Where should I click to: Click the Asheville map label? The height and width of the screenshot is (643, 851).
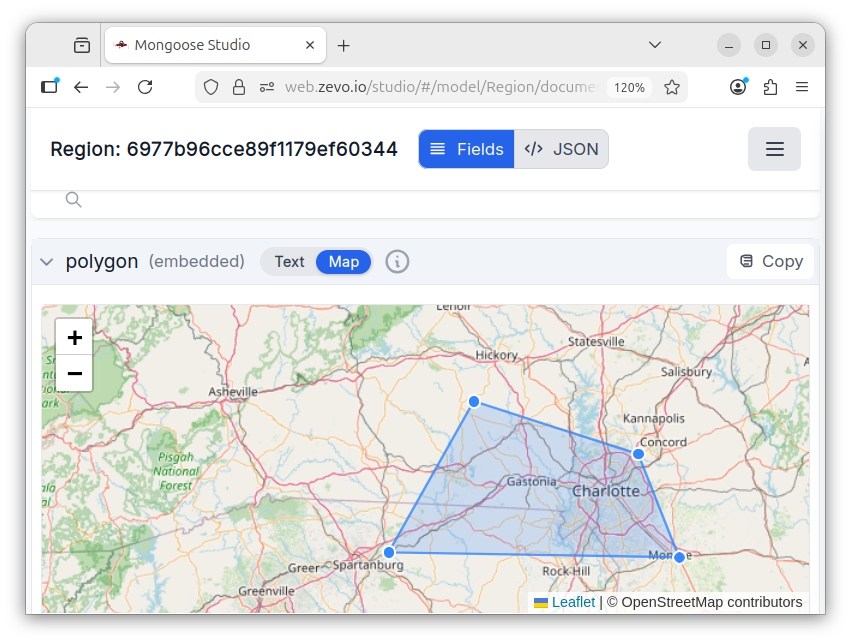tap(233, 392)
